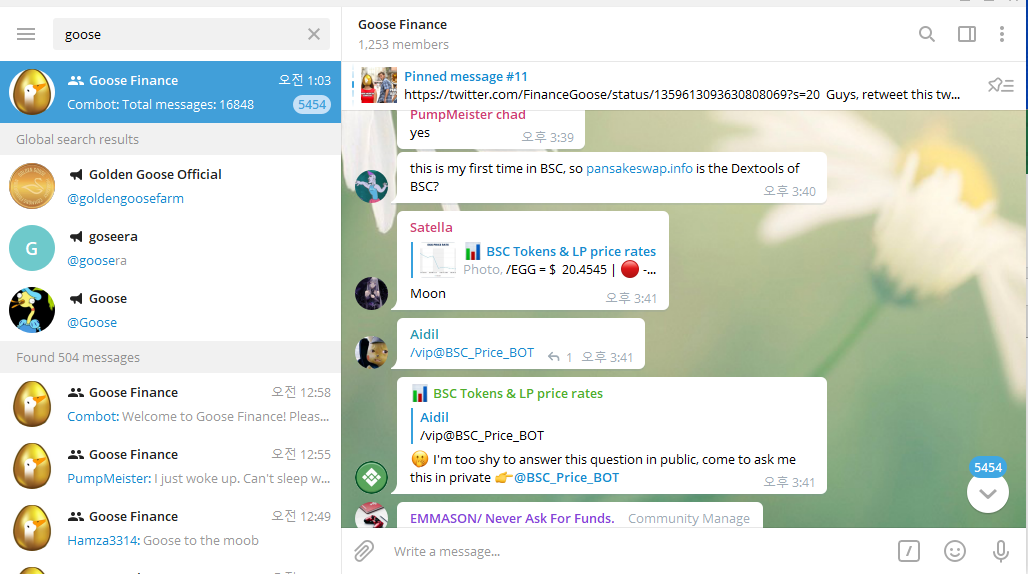Search inside the Goose Finance chat
Image resolution: width=1028 pixels, height=574 pixels.
(926, 34)
